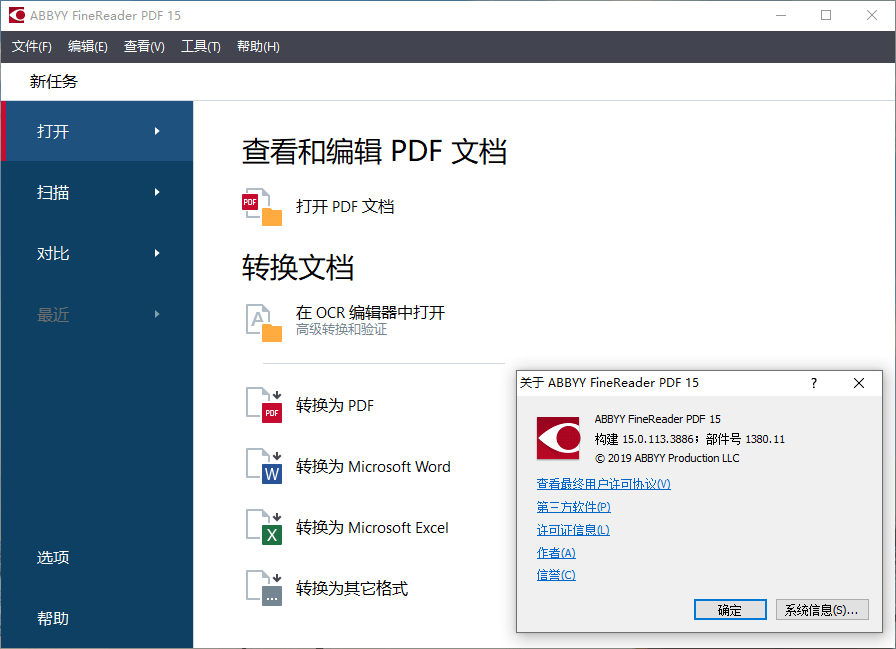Click the Open PDF document icon

[262, 207]
